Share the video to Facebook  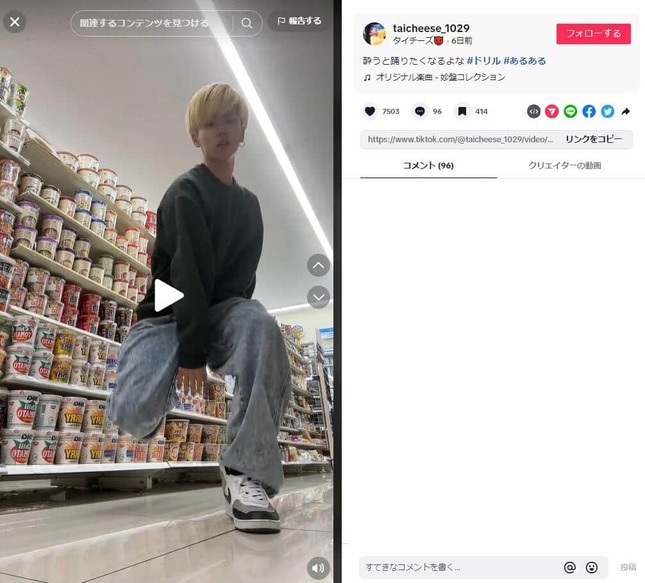point(589,111)
